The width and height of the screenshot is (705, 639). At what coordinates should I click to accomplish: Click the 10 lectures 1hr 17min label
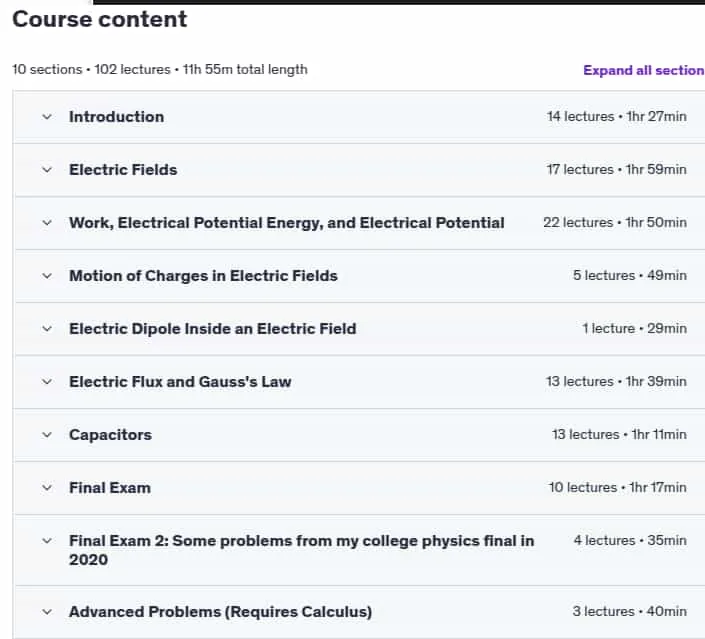click(617, 487)
